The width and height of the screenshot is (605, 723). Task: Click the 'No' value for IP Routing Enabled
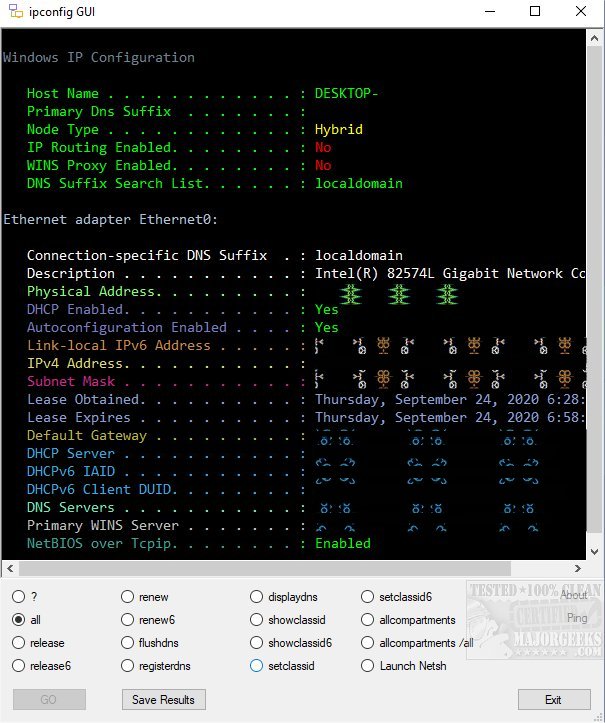coord(323,148)
